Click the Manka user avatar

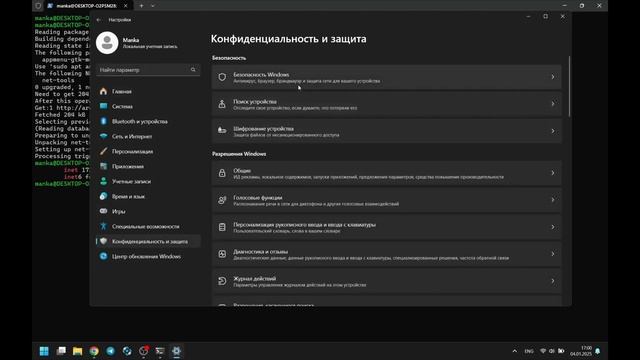(x=107, y=43)
